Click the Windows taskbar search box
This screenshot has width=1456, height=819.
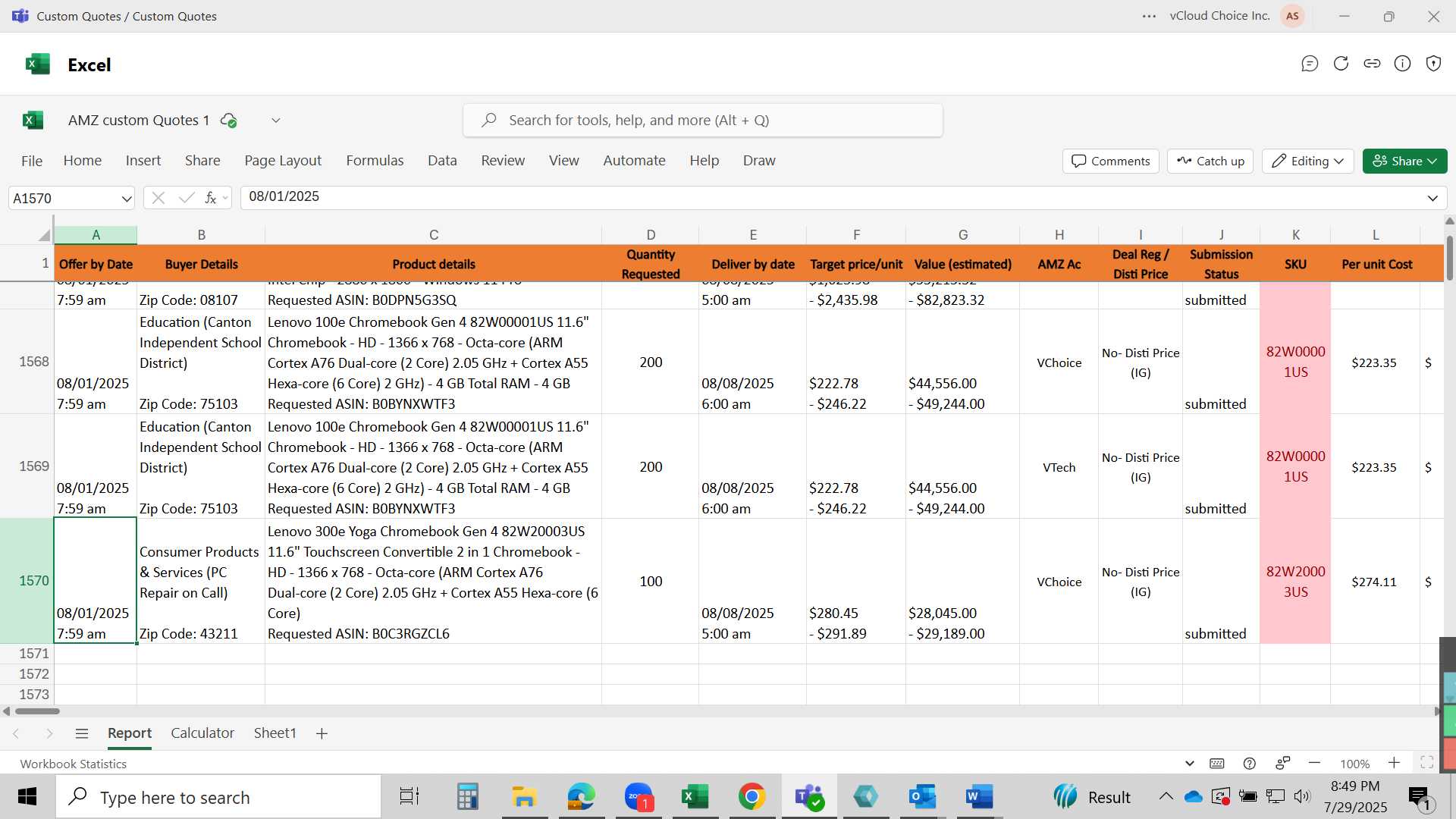coord(218,797)
